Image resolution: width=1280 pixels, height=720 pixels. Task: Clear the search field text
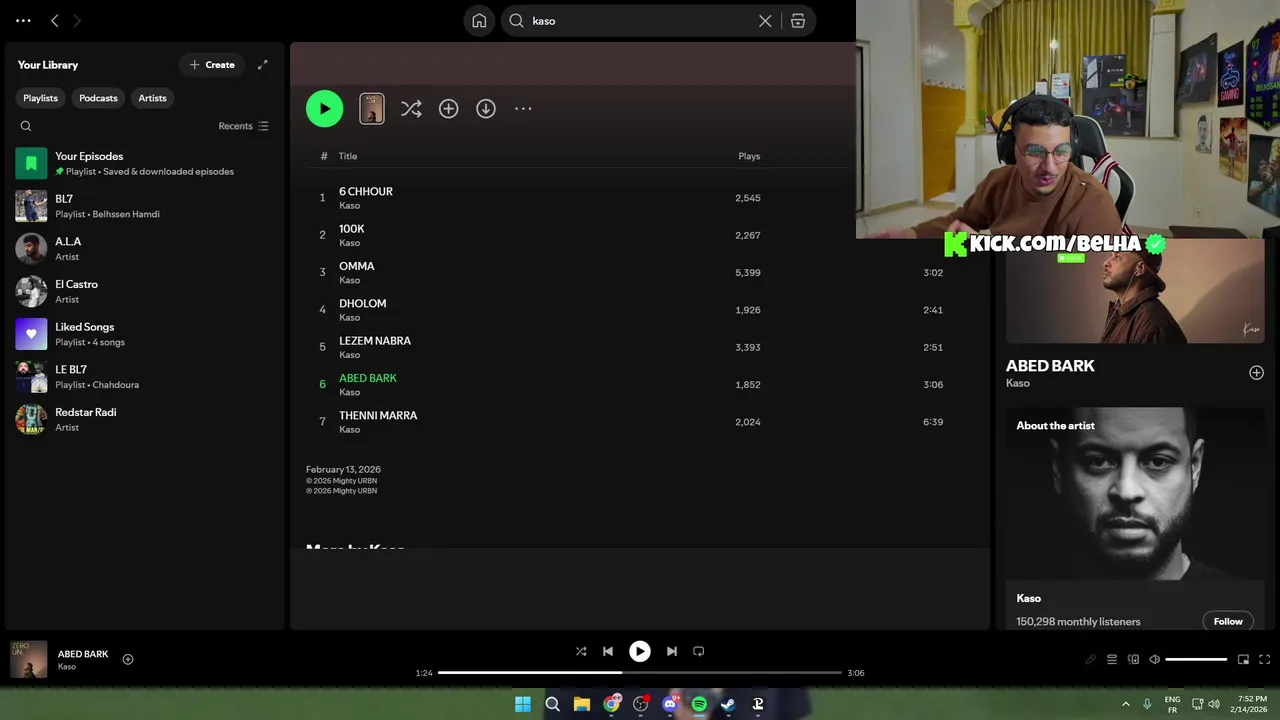coord(765,21)
